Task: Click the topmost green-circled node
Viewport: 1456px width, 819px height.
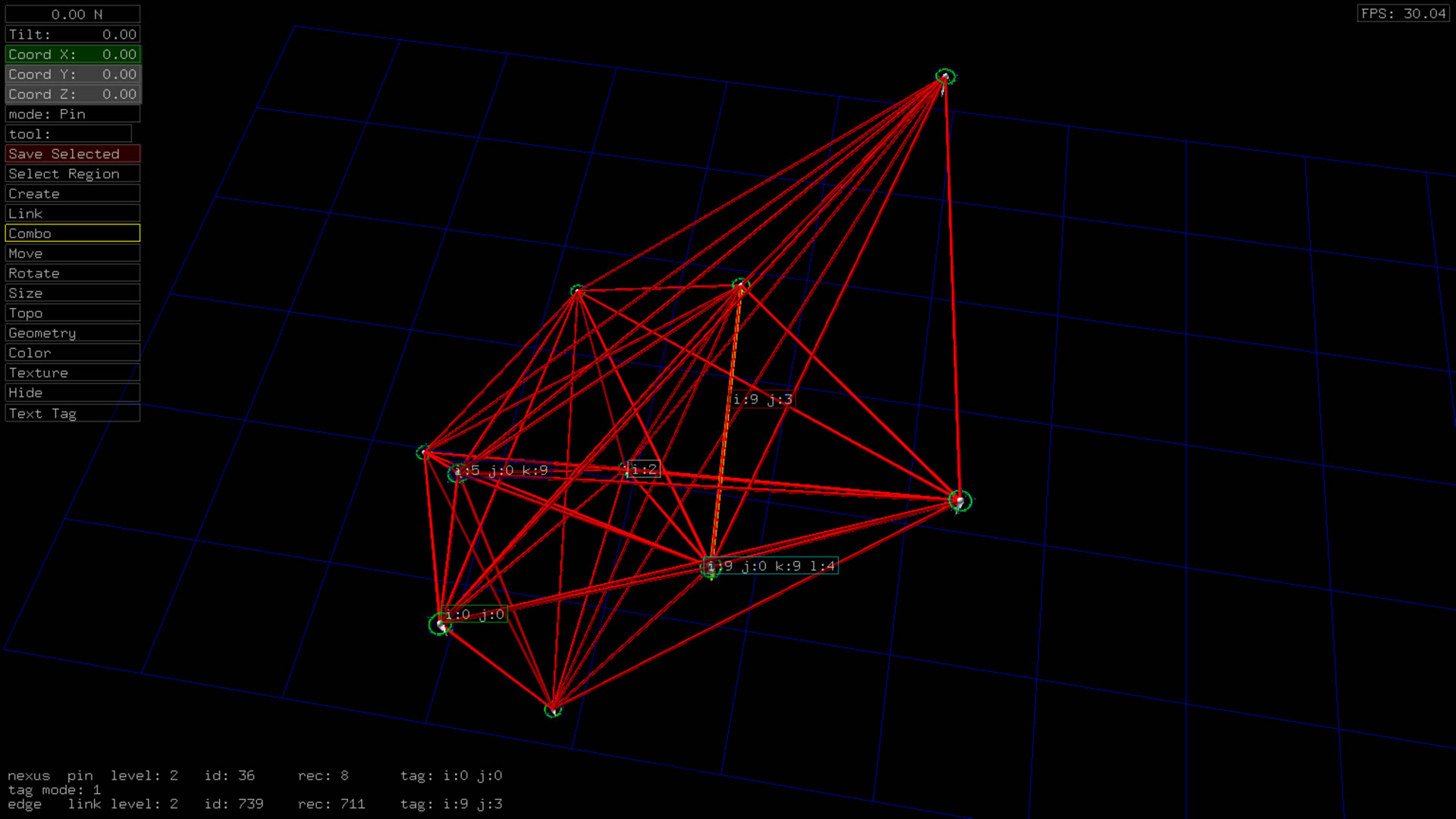Action: [x=945, y=77]
